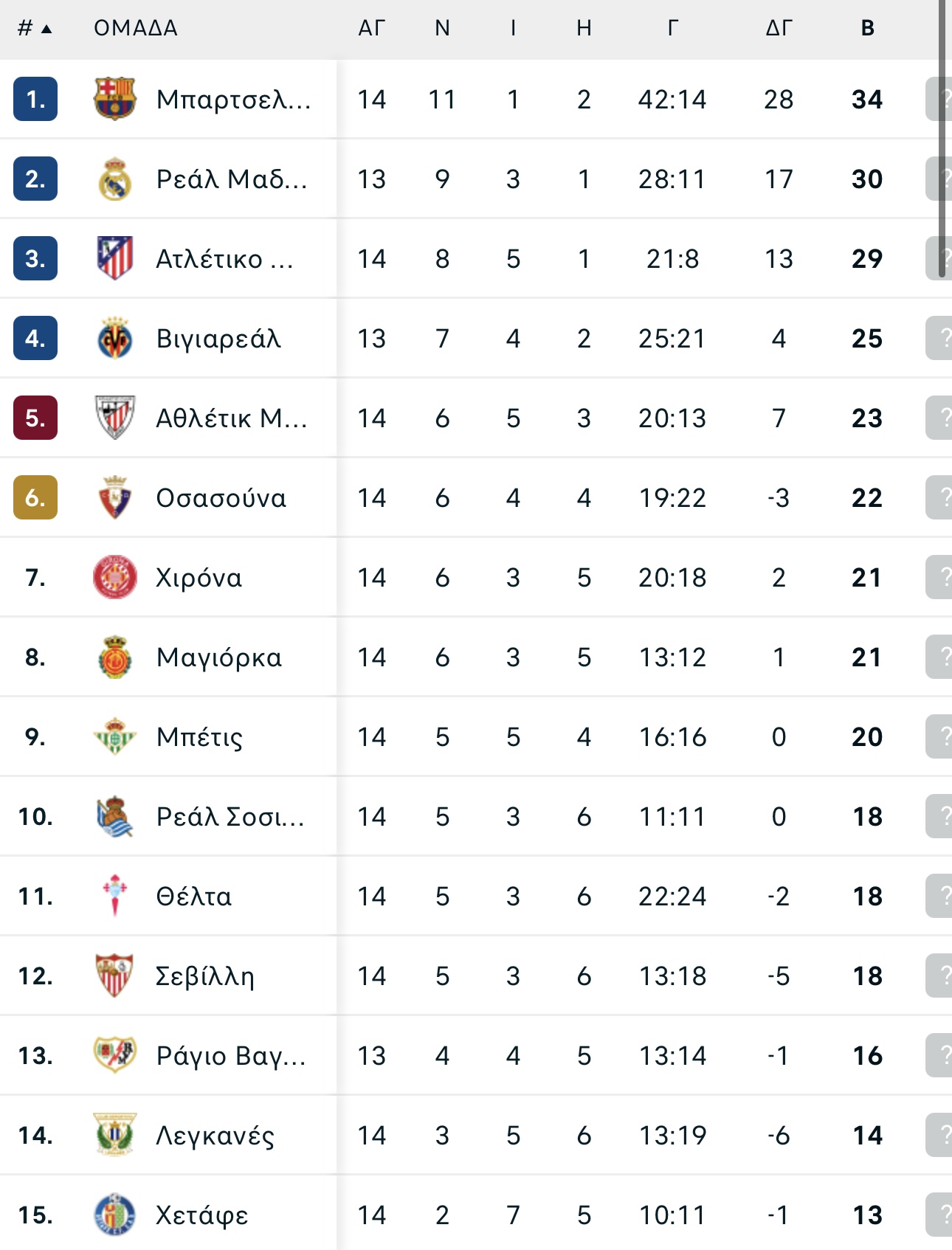Sort table by the # position column
Image resolution: width=952 pixels, height=1250 pixels.
coord(35,28)
